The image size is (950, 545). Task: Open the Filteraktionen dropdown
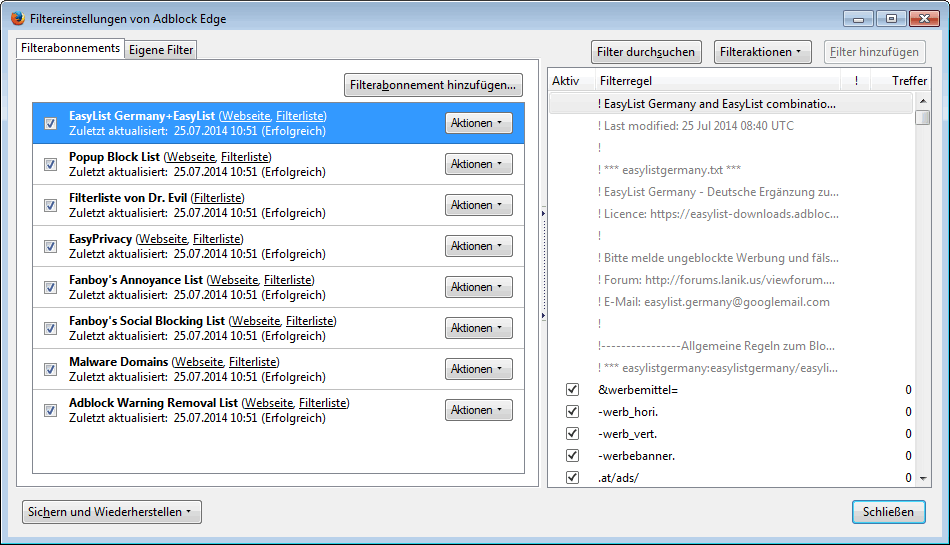click(762, 52)
